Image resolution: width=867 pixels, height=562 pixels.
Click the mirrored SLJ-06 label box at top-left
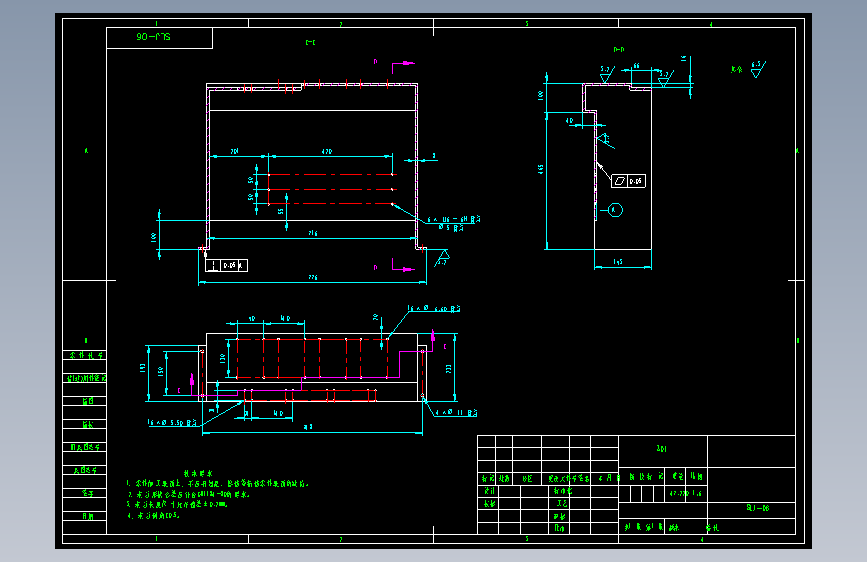tap(159, 38)
